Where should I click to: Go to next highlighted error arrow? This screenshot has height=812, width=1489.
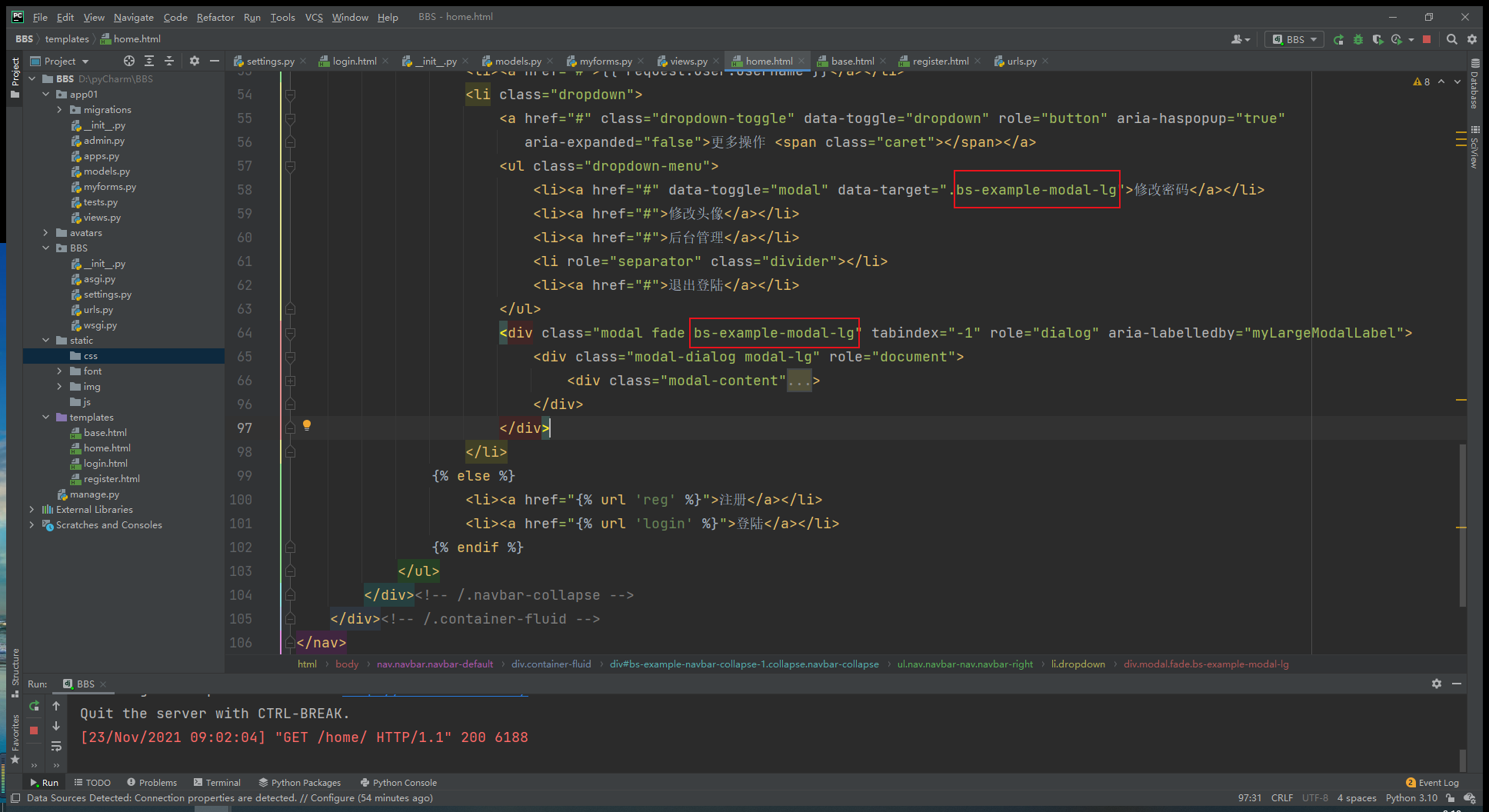(x=1457, y=82)
